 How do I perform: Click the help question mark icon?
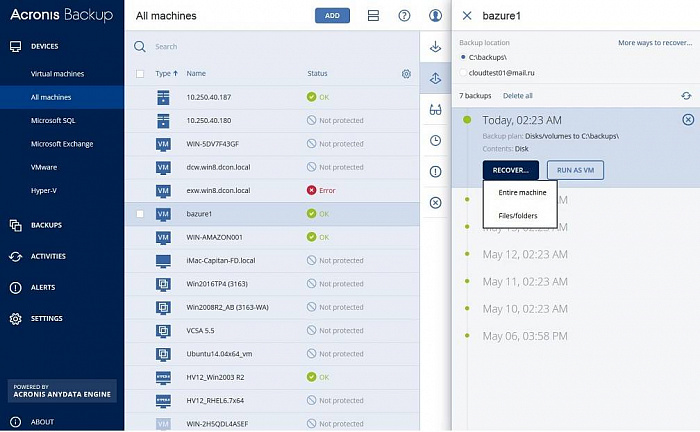point(404,16)
